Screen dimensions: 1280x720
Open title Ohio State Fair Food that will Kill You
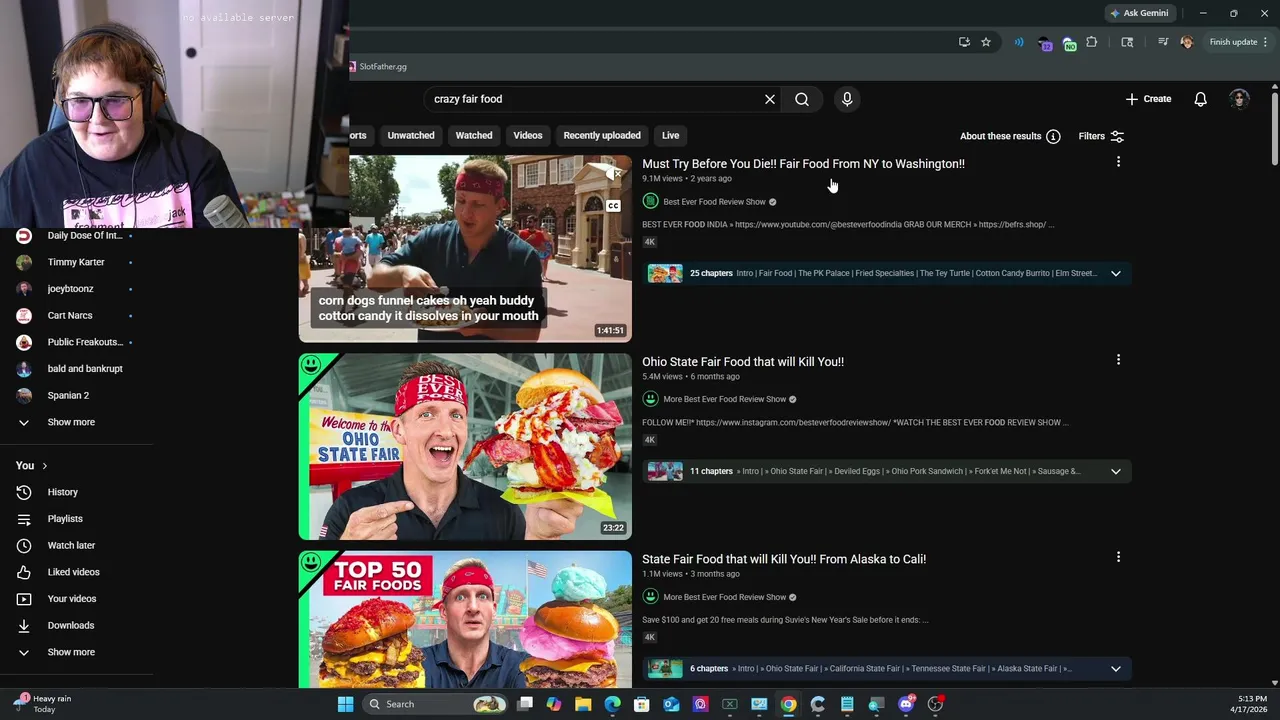point(743,362)
